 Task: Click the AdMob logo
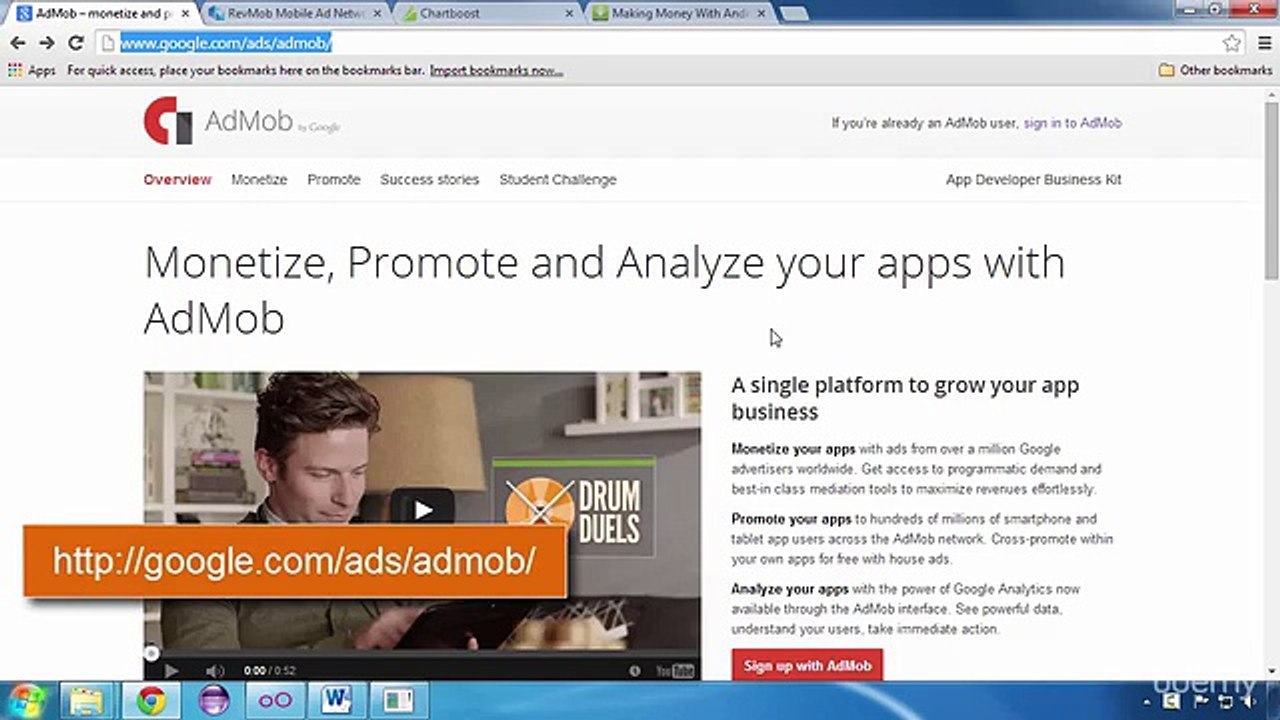[x=242, y=121]
